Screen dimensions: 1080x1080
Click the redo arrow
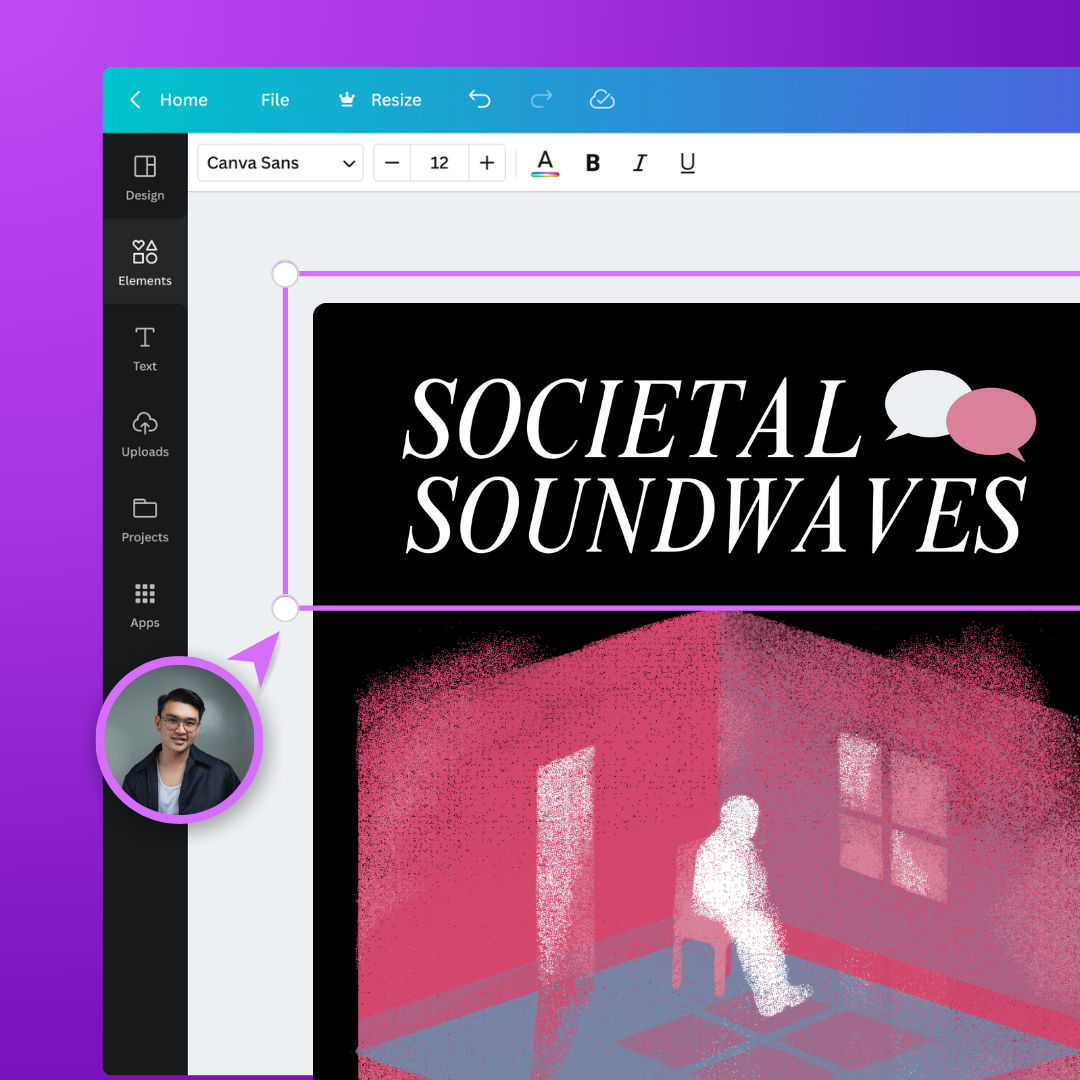[x=541, y=99]
